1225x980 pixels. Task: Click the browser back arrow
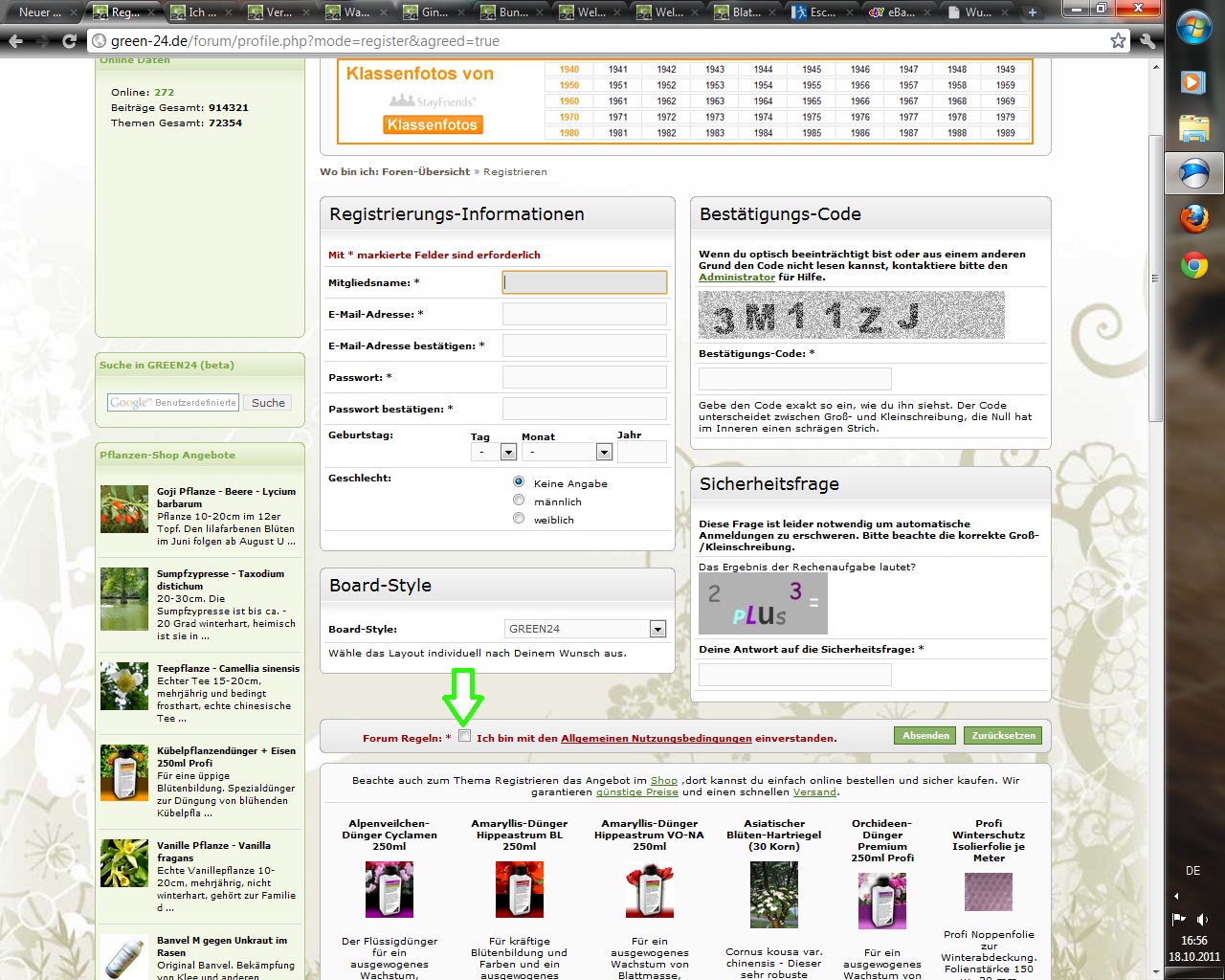15,41
